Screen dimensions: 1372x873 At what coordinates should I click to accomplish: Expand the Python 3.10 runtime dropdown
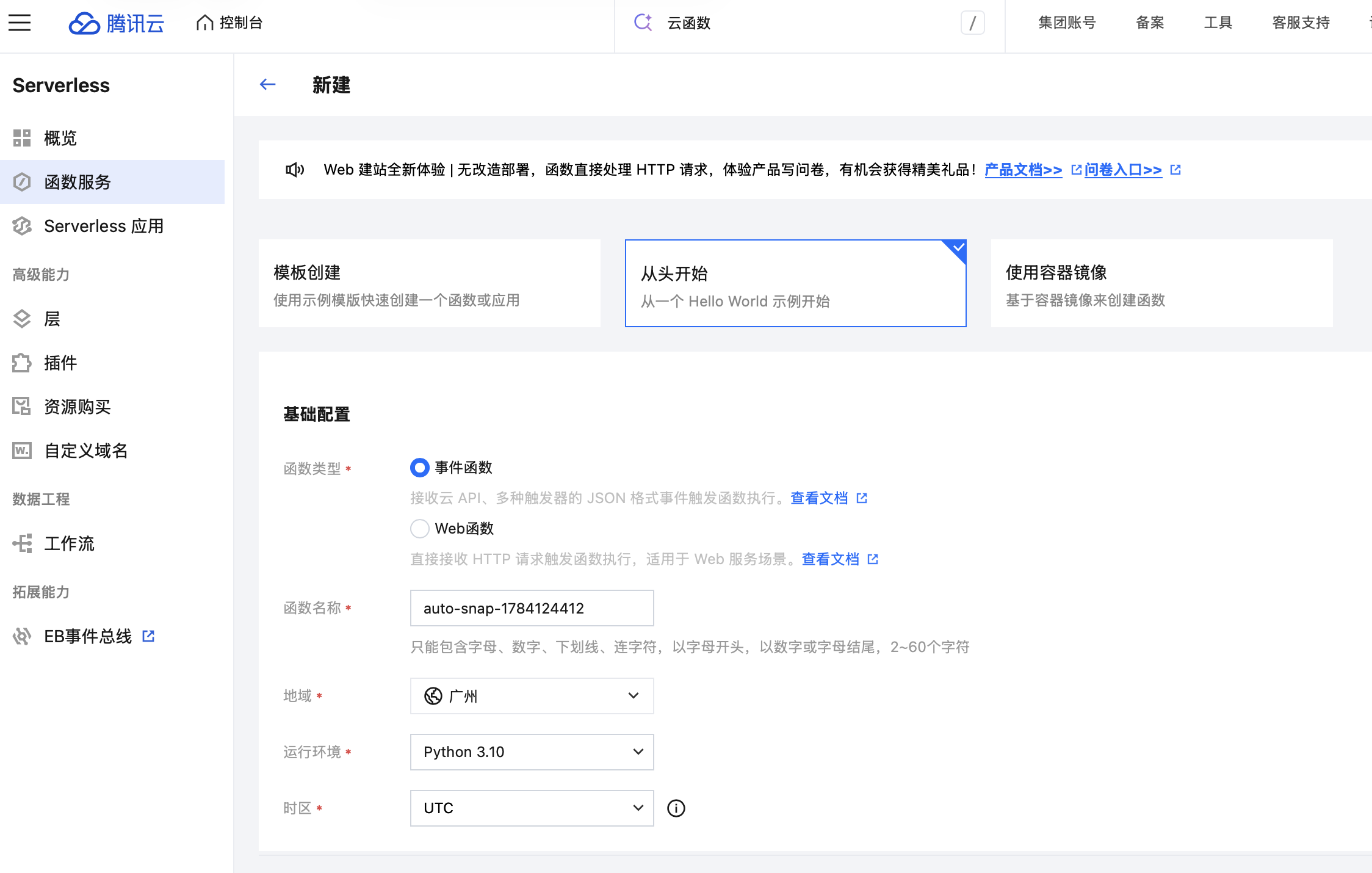tap(532, 752)
